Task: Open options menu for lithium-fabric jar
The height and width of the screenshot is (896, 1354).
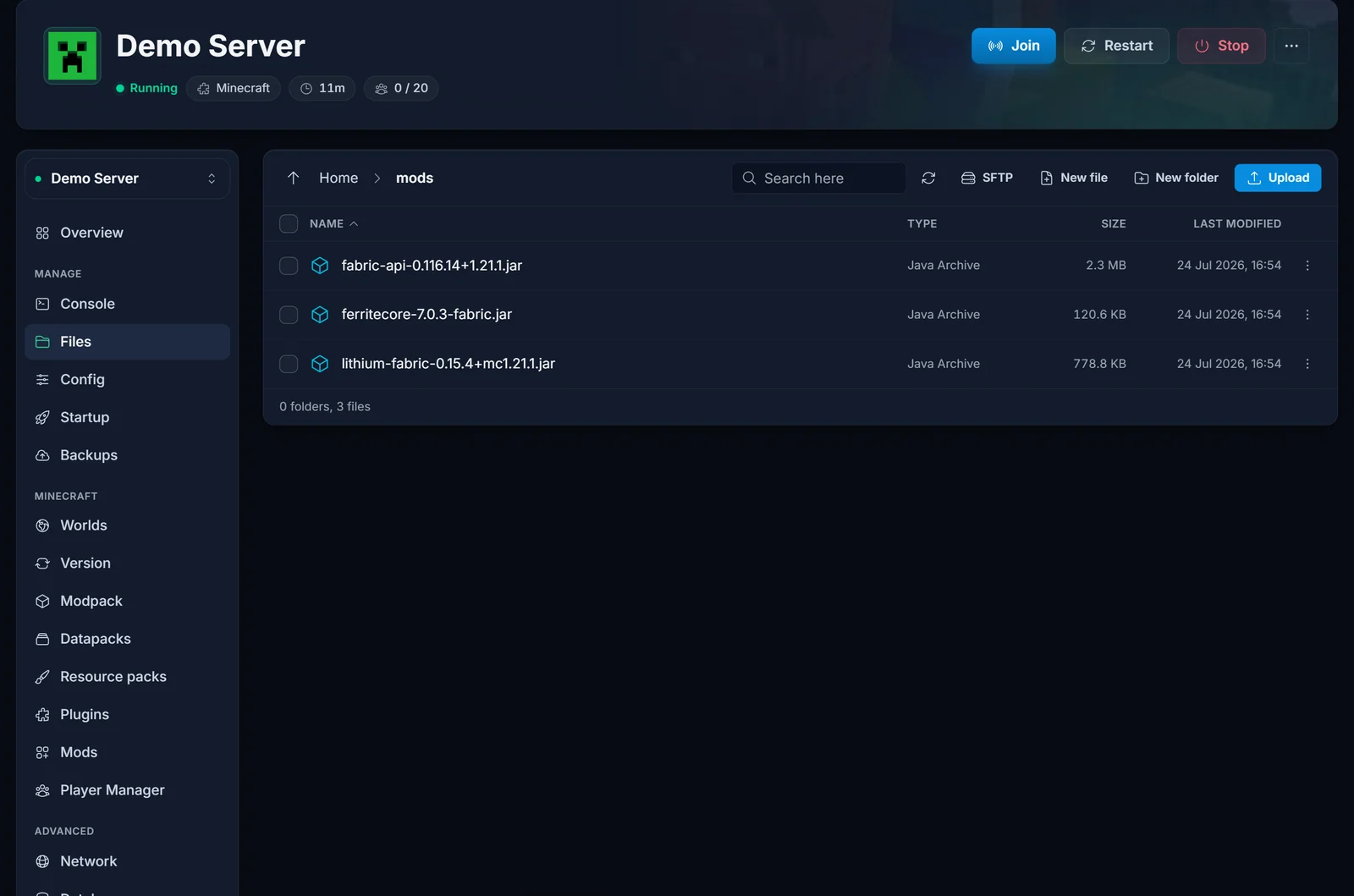Action: click(1307, 364)
